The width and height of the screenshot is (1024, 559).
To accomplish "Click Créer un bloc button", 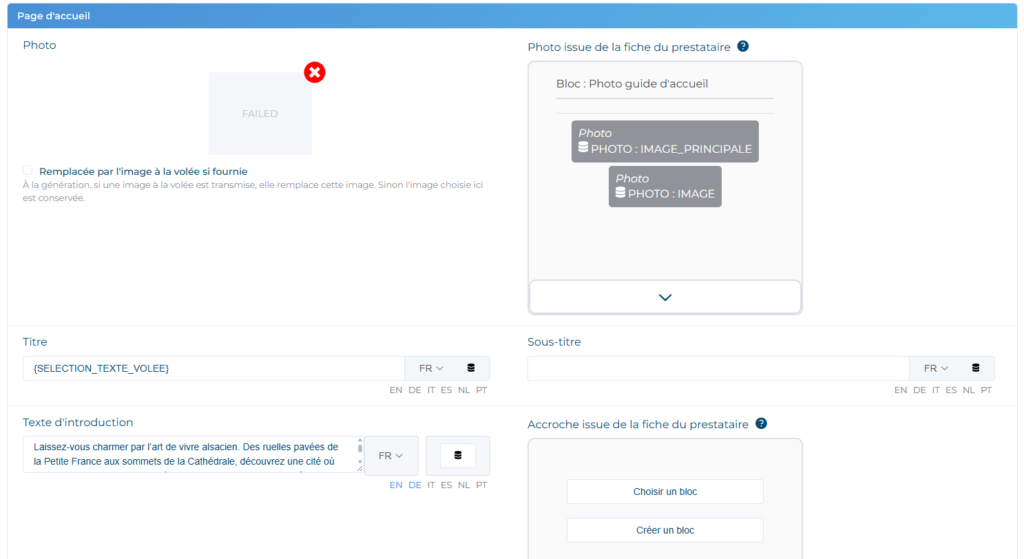I will (x=665, y=530).
